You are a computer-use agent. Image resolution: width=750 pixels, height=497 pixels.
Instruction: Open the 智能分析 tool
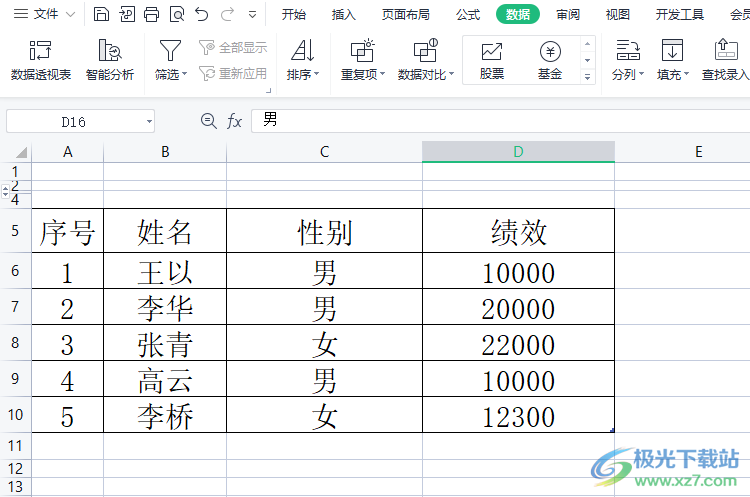click(110, 60)
